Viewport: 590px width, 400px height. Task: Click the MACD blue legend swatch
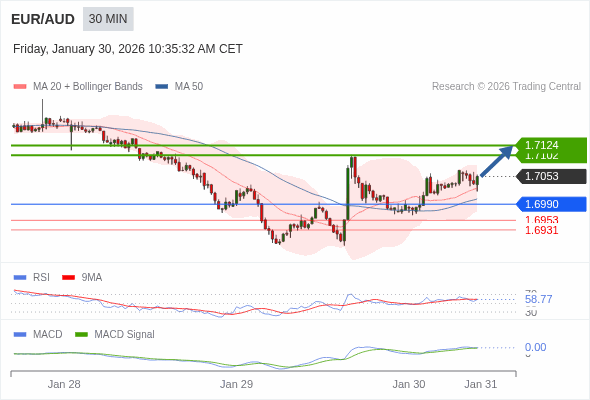[20, 335]
